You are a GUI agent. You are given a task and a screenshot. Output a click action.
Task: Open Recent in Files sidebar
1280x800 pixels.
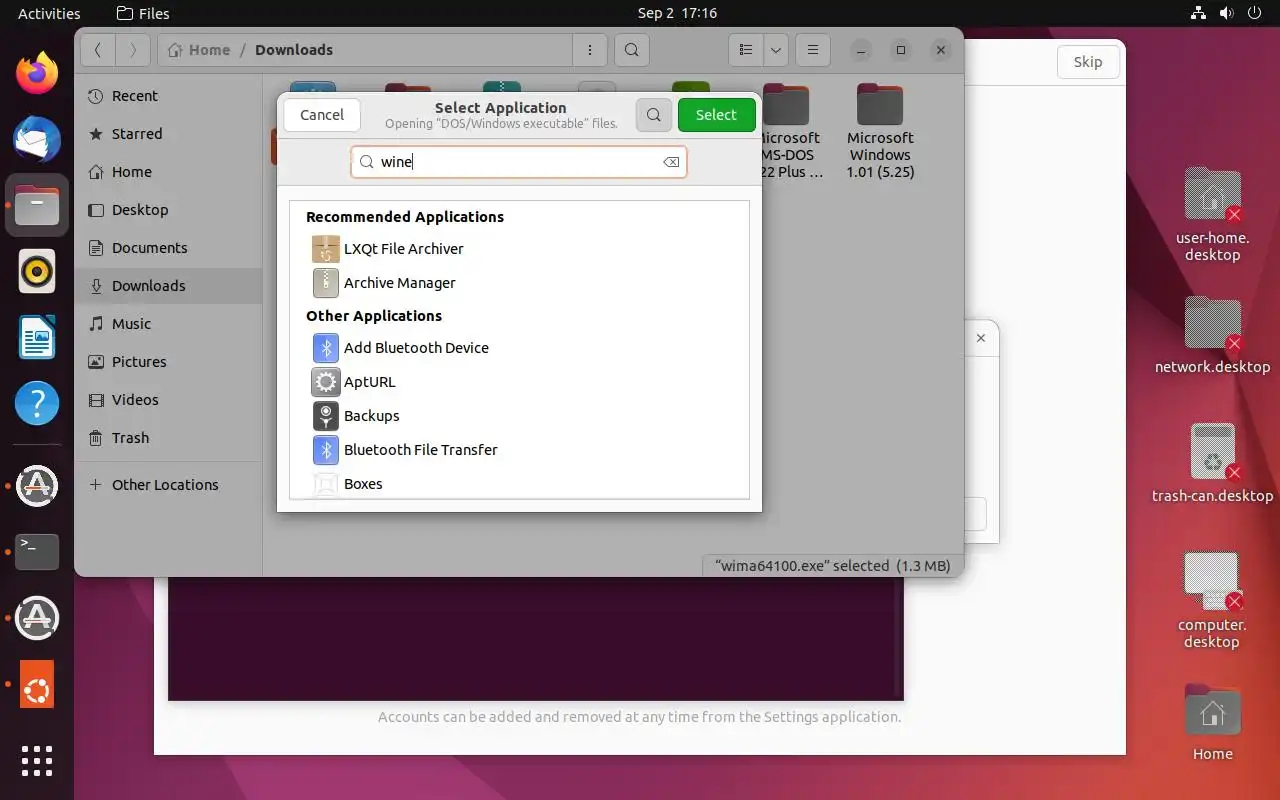168,96
